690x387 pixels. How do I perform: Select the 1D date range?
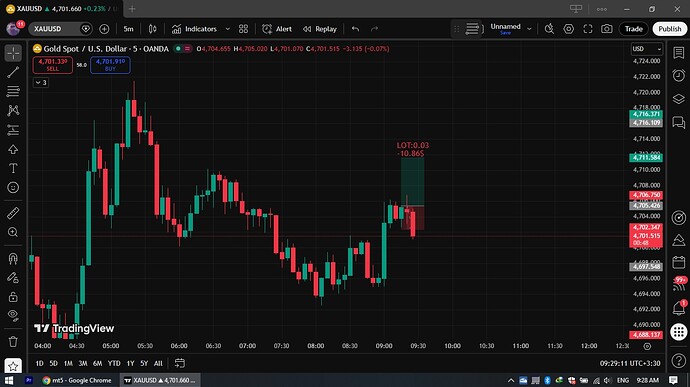click(40, 363)
